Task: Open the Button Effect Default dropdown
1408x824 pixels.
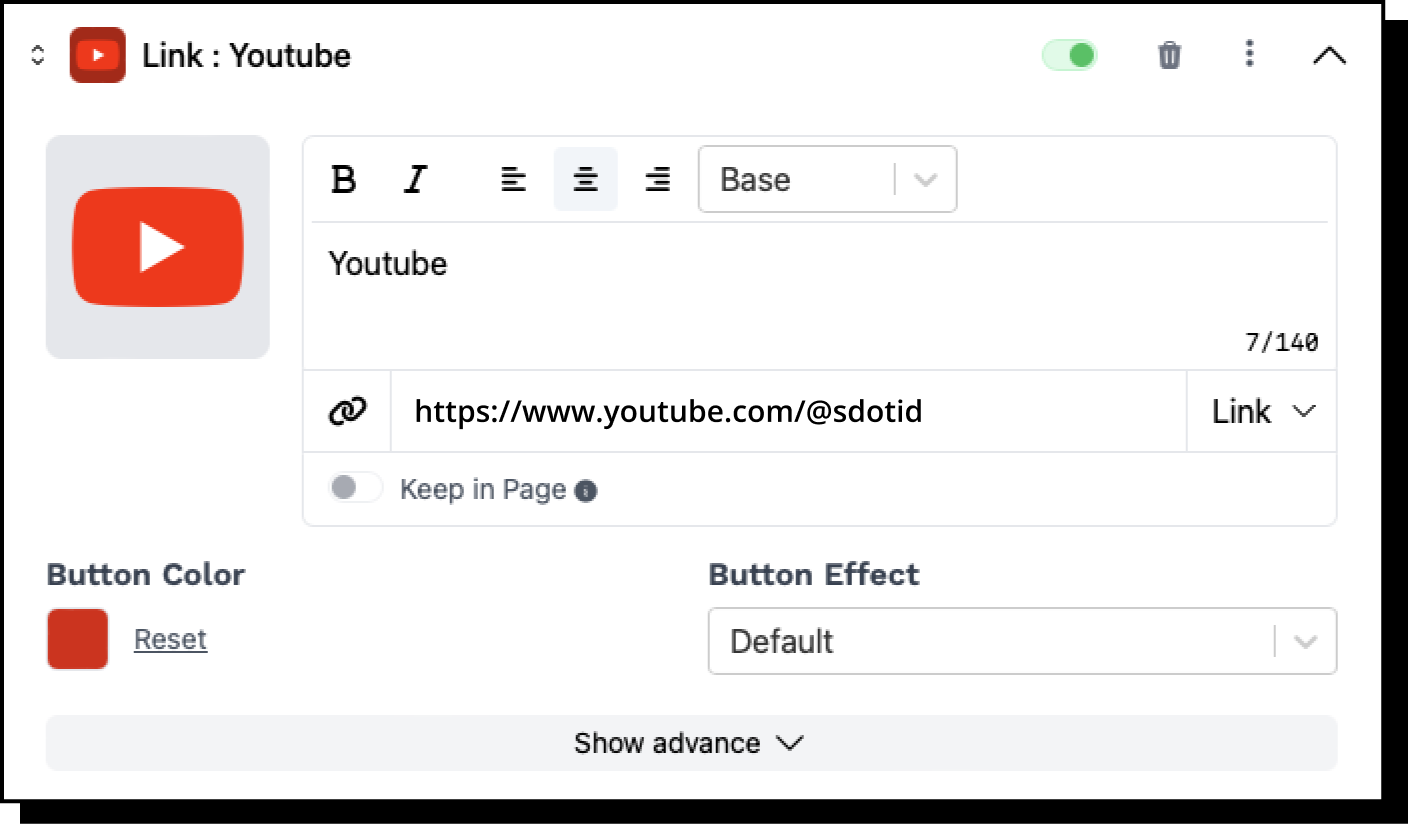Action: click(1022, 641)
